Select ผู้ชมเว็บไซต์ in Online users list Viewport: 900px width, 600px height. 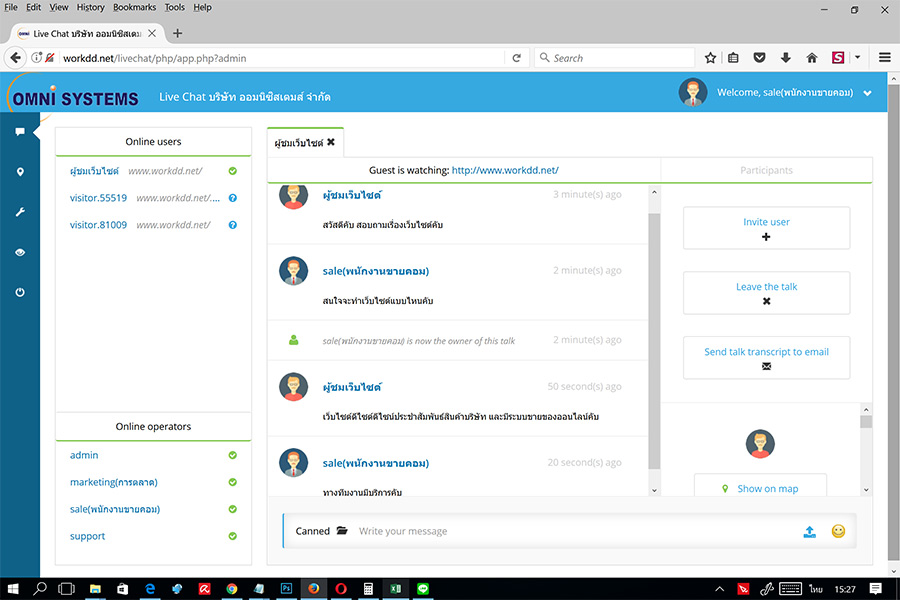point(94,171)
